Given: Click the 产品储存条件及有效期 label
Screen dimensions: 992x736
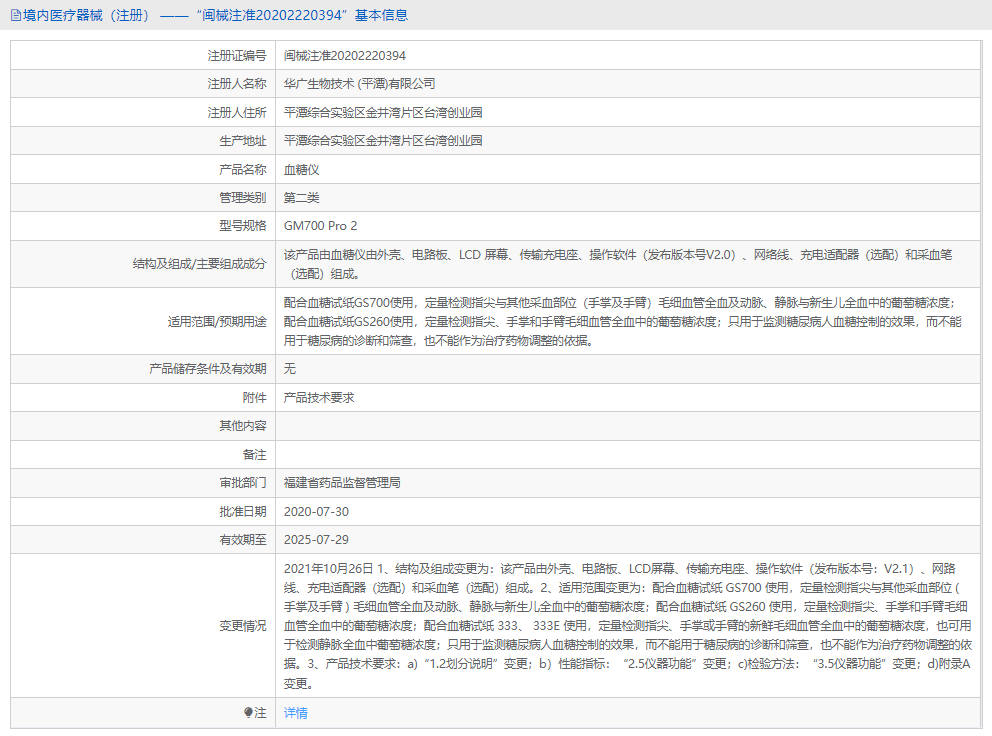Looking at the screenshot, I should point(208,368).
